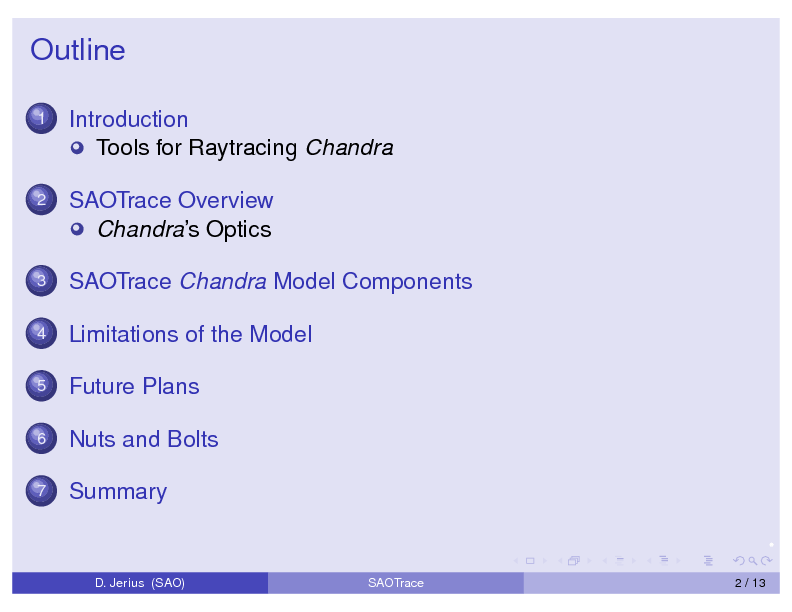
Task: Click the frame navigation stacked-pages icon
Action: (x=574, y=561)
